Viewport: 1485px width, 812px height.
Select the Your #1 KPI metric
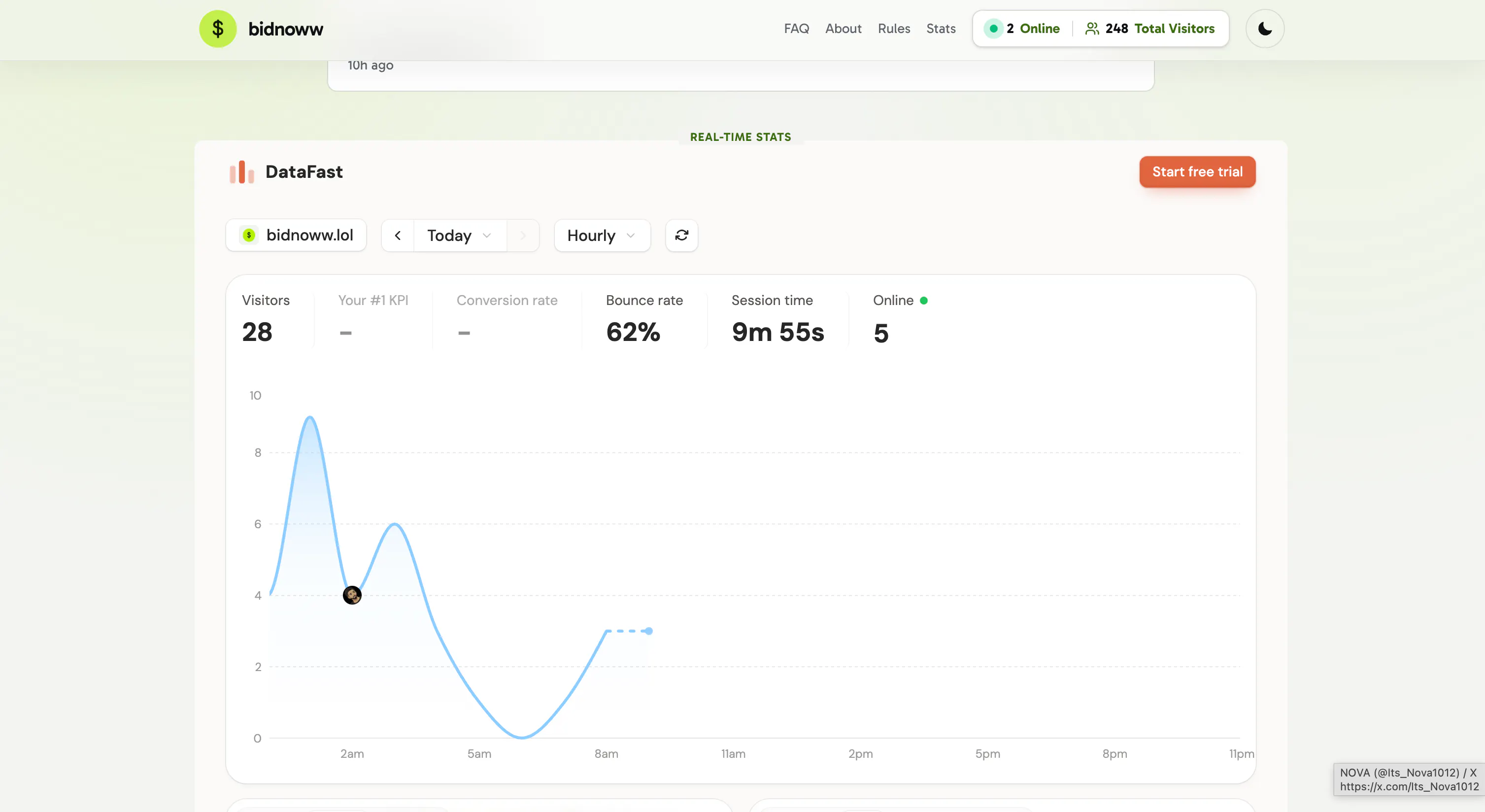pyautogui.click(x=373, y=319)
